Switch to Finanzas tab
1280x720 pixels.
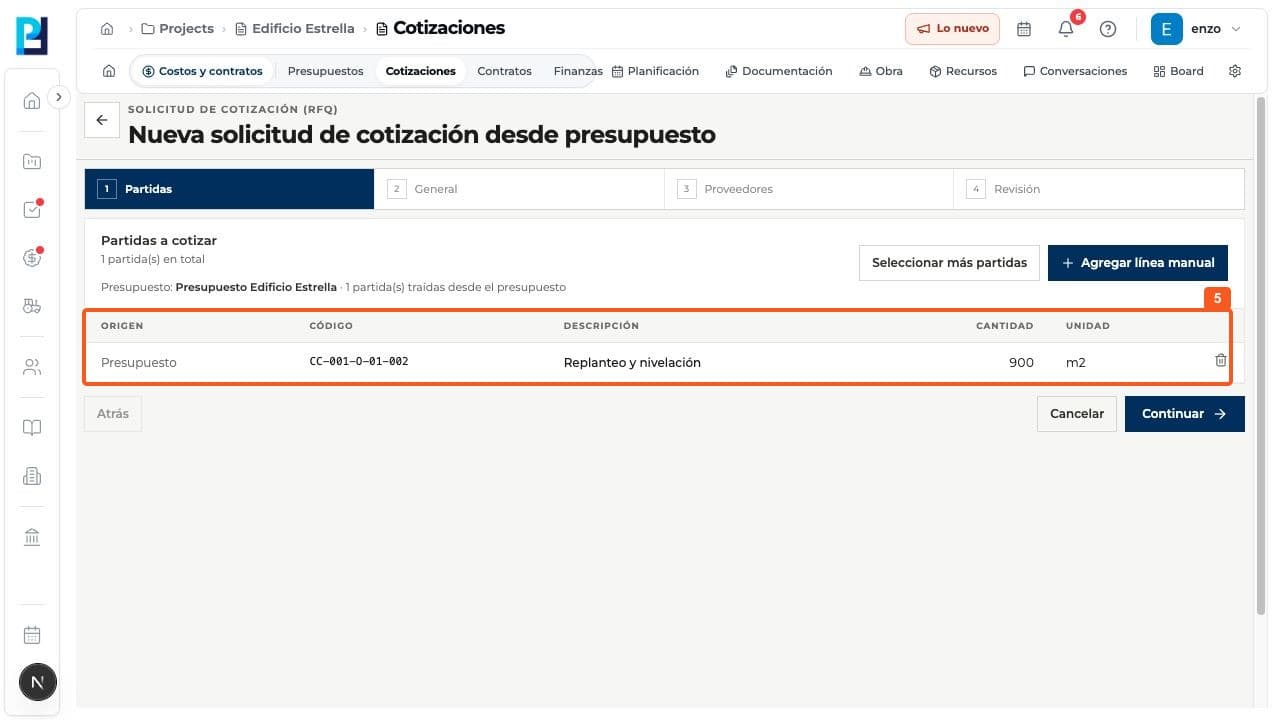pos(577,71)
